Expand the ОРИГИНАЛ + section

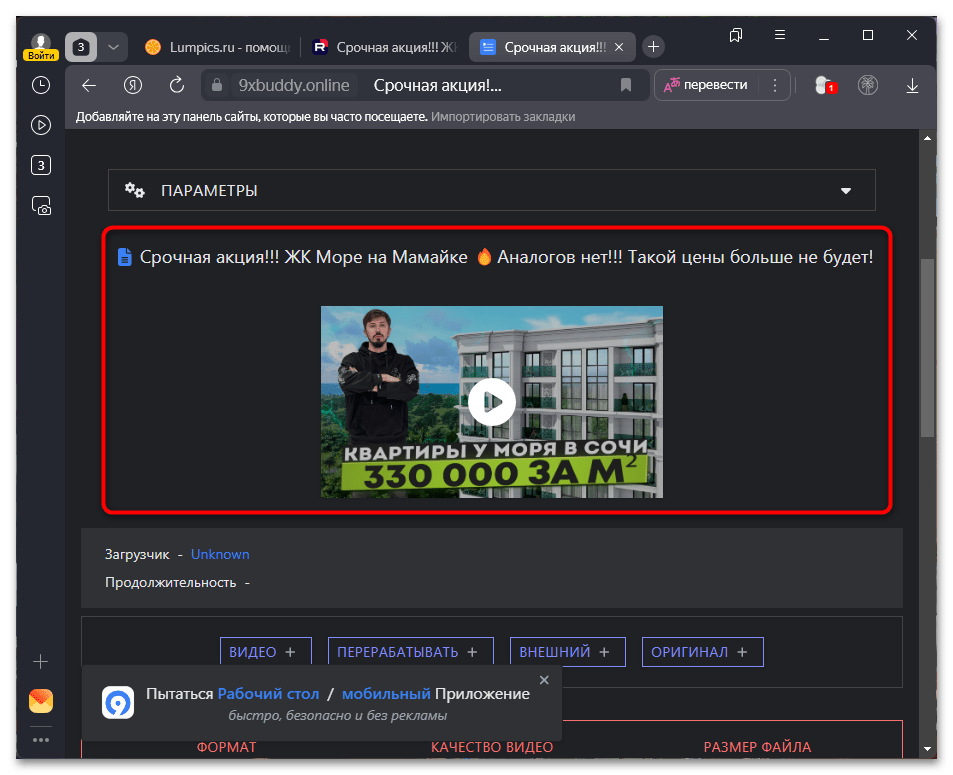coord(703,652)
